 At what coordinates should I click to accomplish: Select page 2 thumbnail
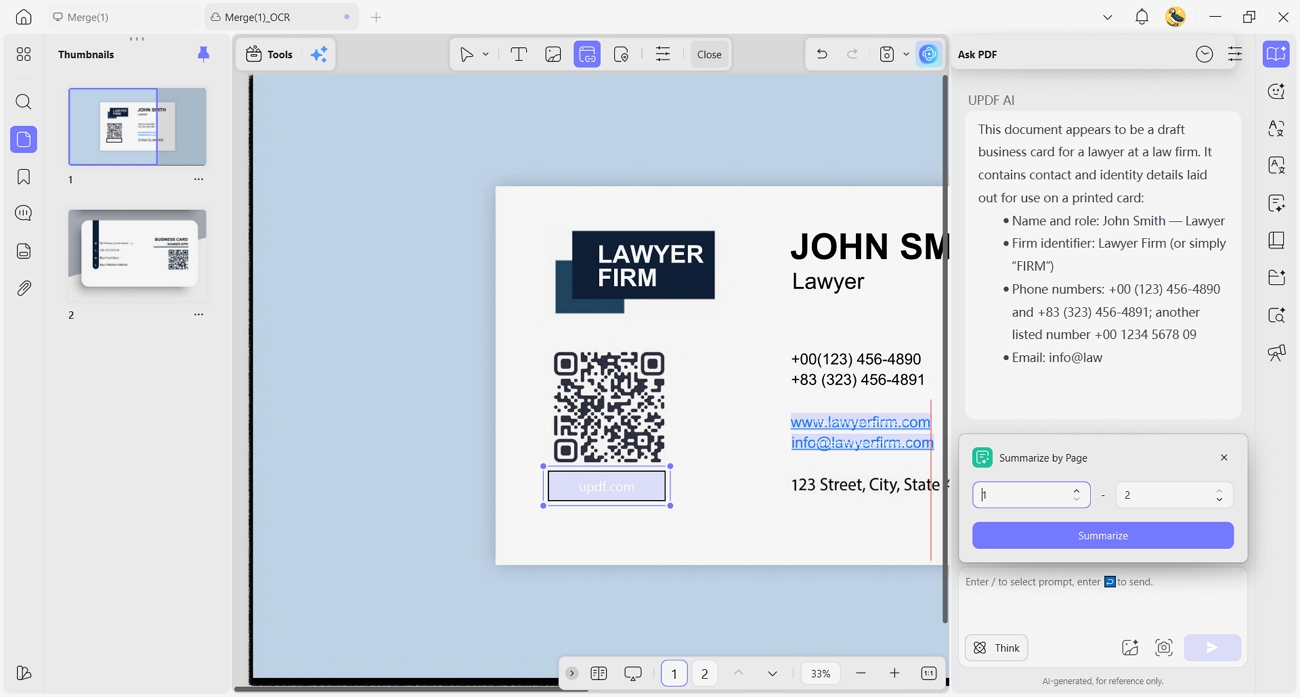137,255
